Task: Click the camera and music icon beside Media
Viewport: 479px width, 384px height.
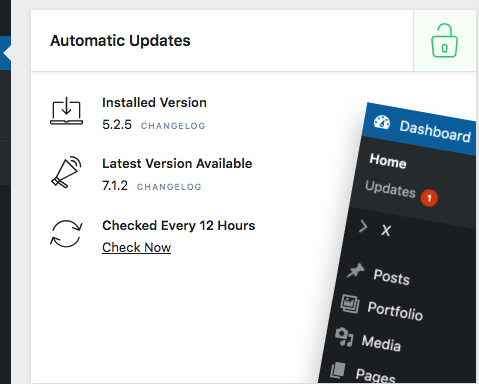Action: coord(344,337)
